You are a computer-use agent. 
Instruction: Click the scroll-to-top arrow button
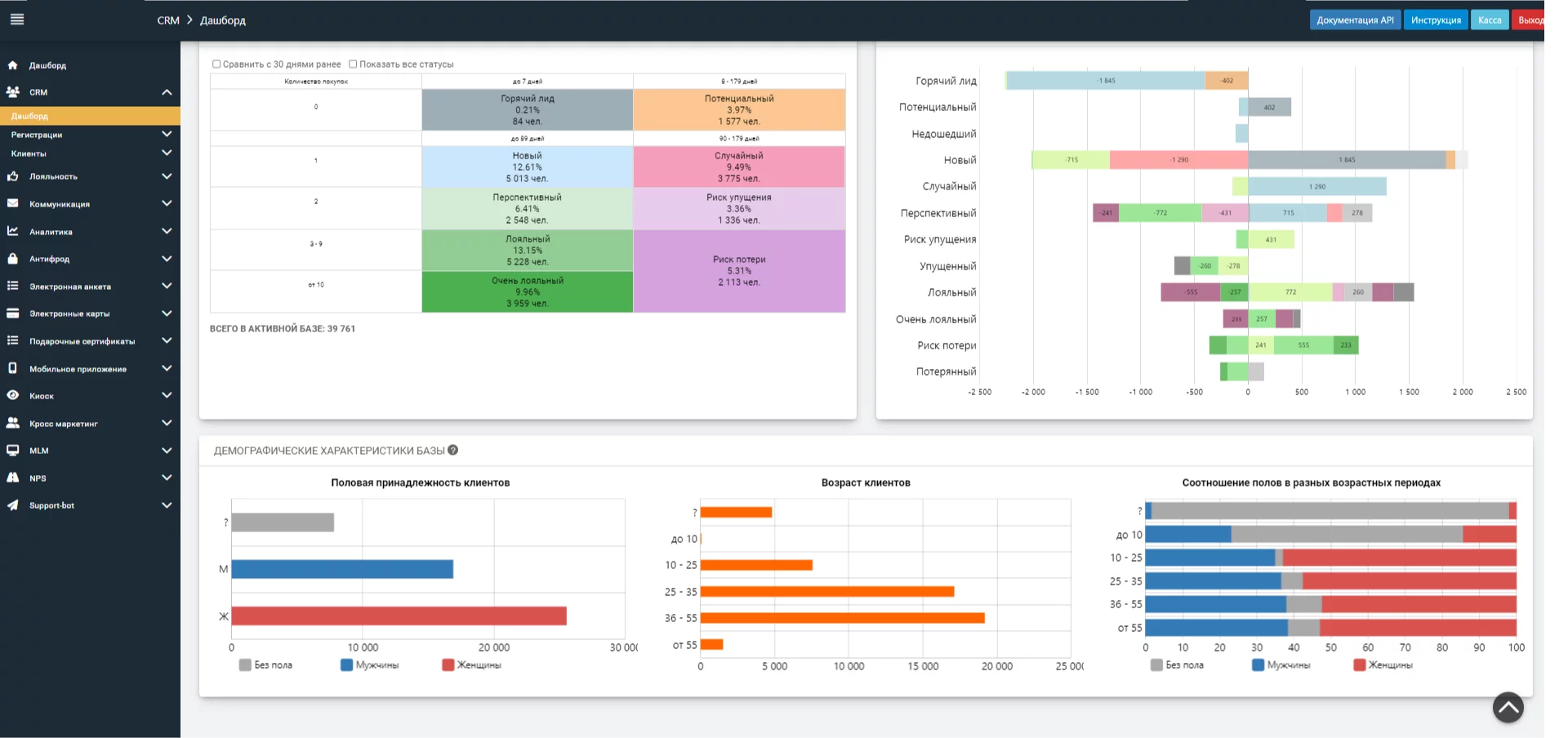click(x=1508, y=707)
